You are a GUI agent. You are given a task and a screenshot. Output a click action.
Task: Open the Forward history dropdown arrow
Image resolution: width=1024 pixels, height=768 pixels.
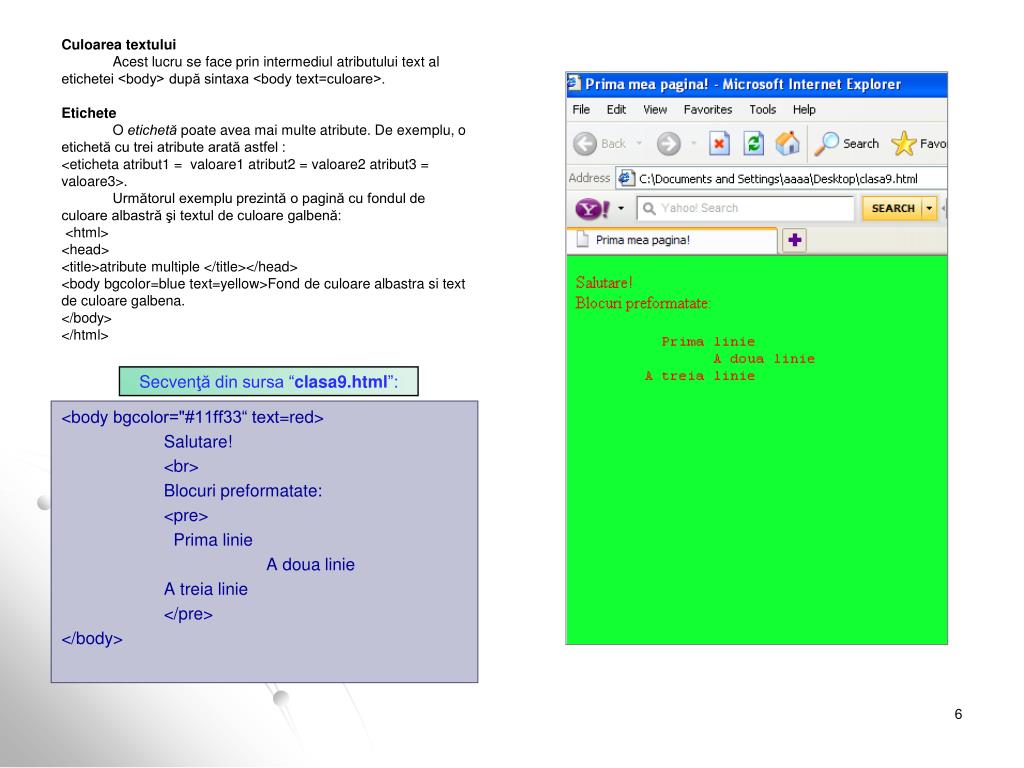pos(694,144)
